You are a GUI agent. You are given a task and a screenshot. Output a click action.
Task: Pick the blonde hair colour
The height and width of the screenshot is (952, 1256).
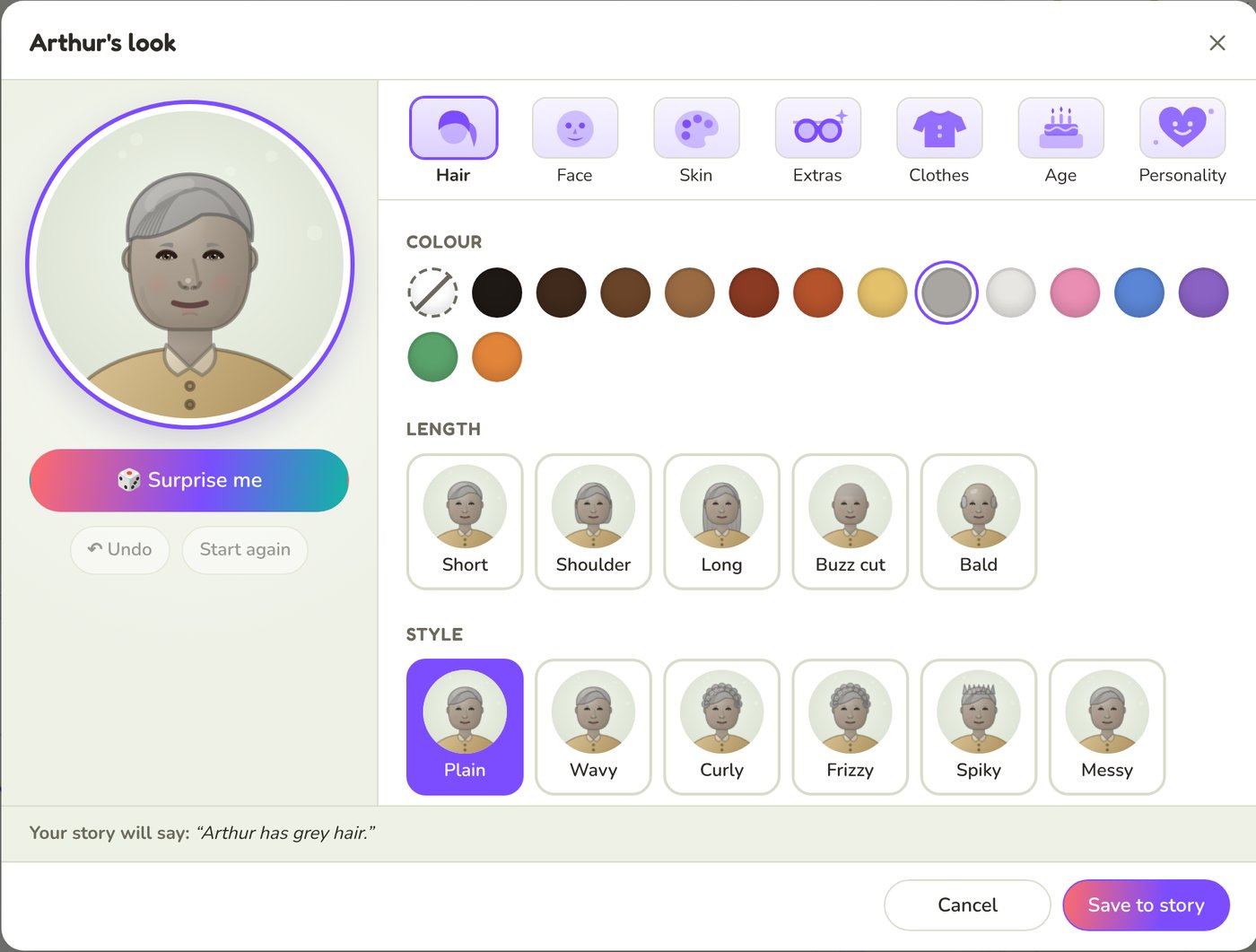(x=883, y=293)
